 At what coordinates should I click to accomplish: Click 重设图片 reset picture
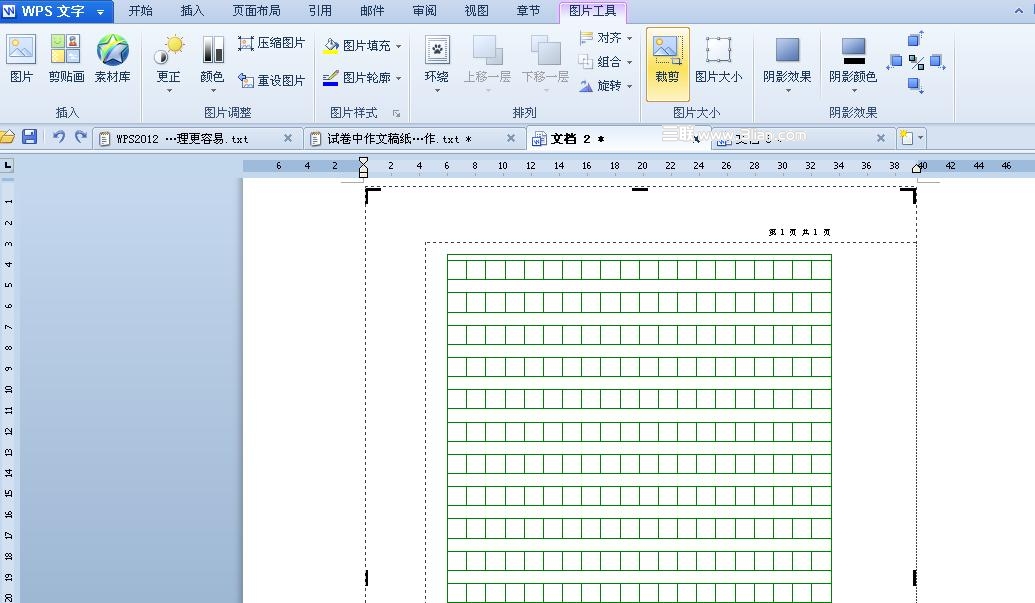coord(271,80)
